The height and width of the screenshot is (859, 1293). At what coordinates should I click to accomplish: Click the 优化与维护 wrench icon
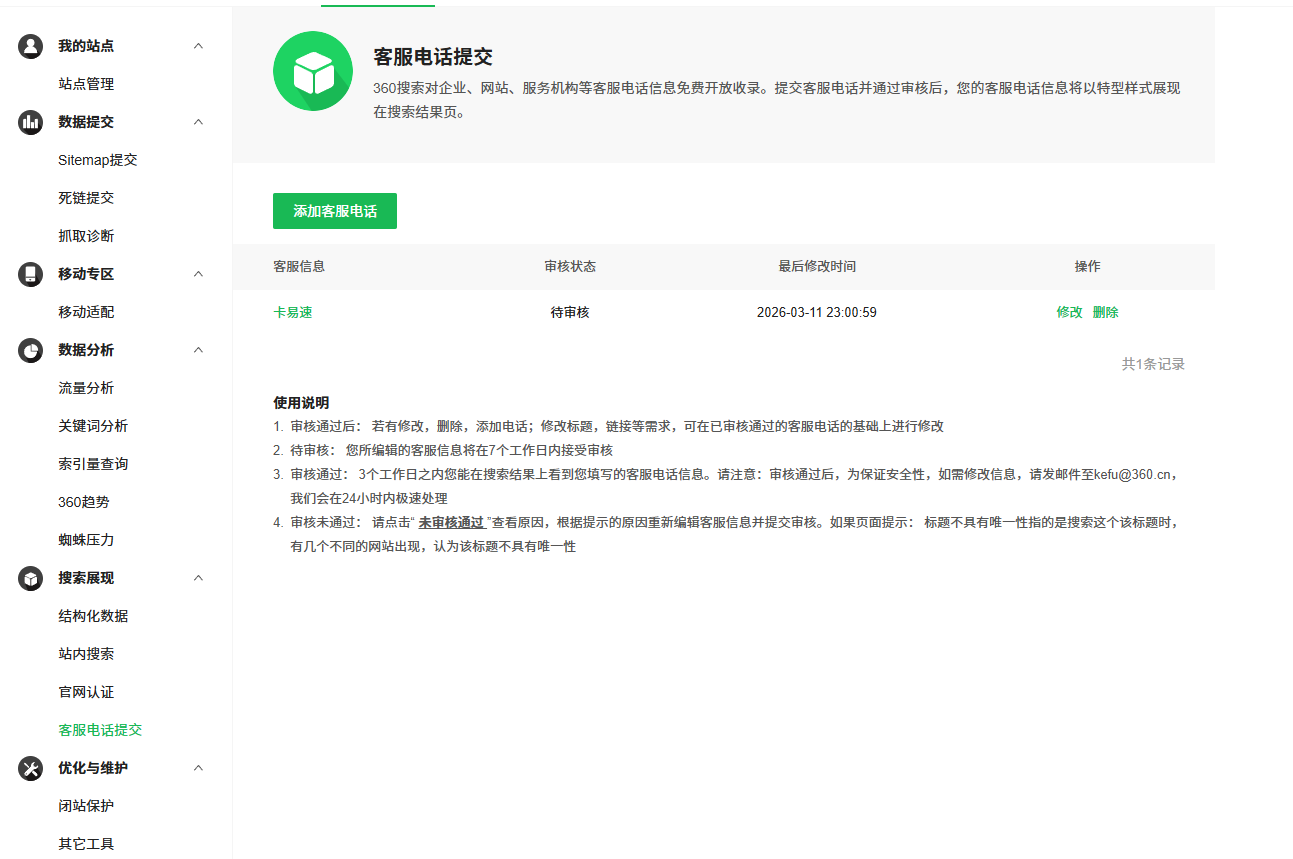tap(31, 768)
